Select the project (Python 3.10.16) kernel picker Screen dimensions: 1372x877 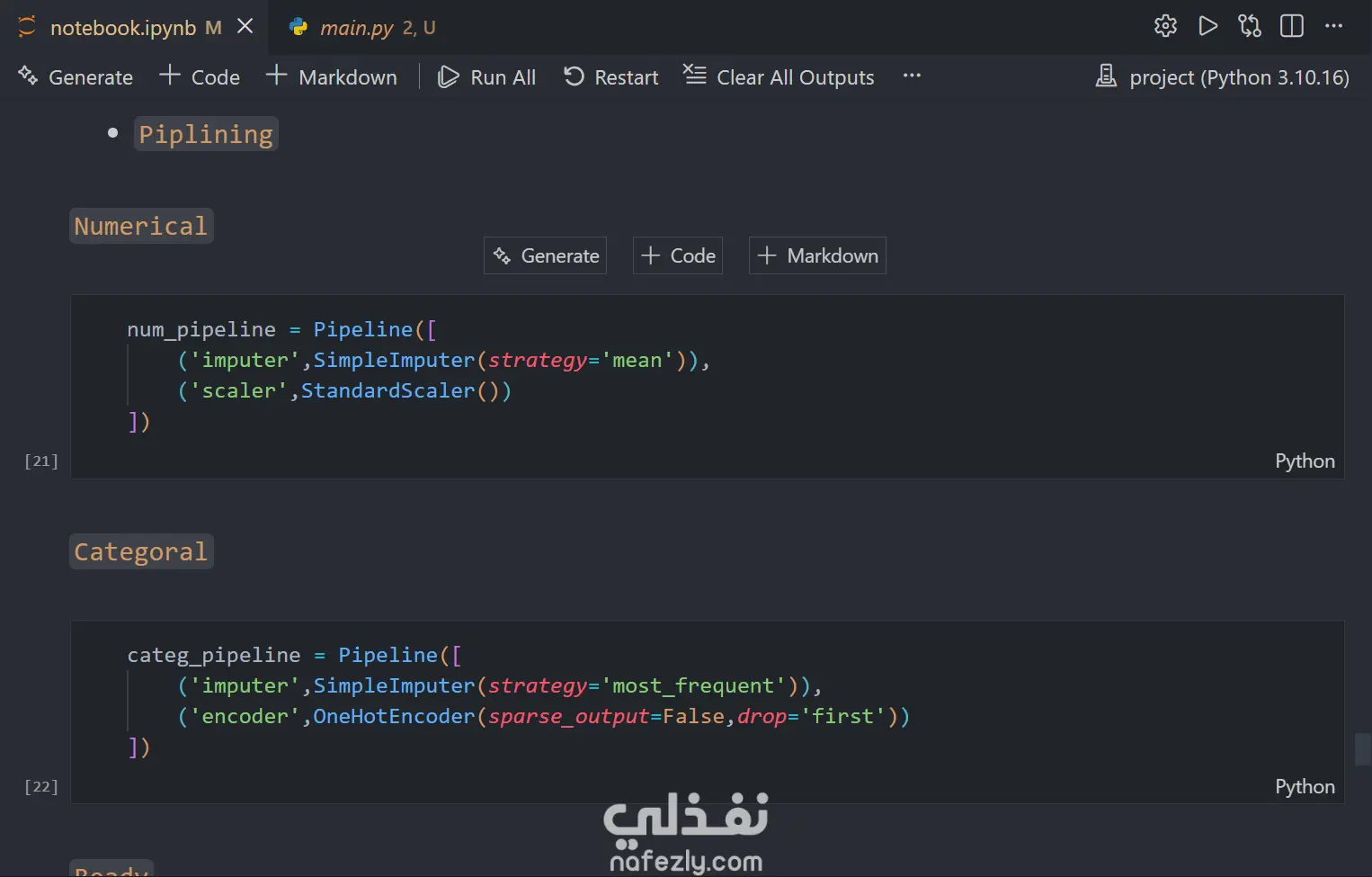pyautogui.click(x=1223, y=77)
